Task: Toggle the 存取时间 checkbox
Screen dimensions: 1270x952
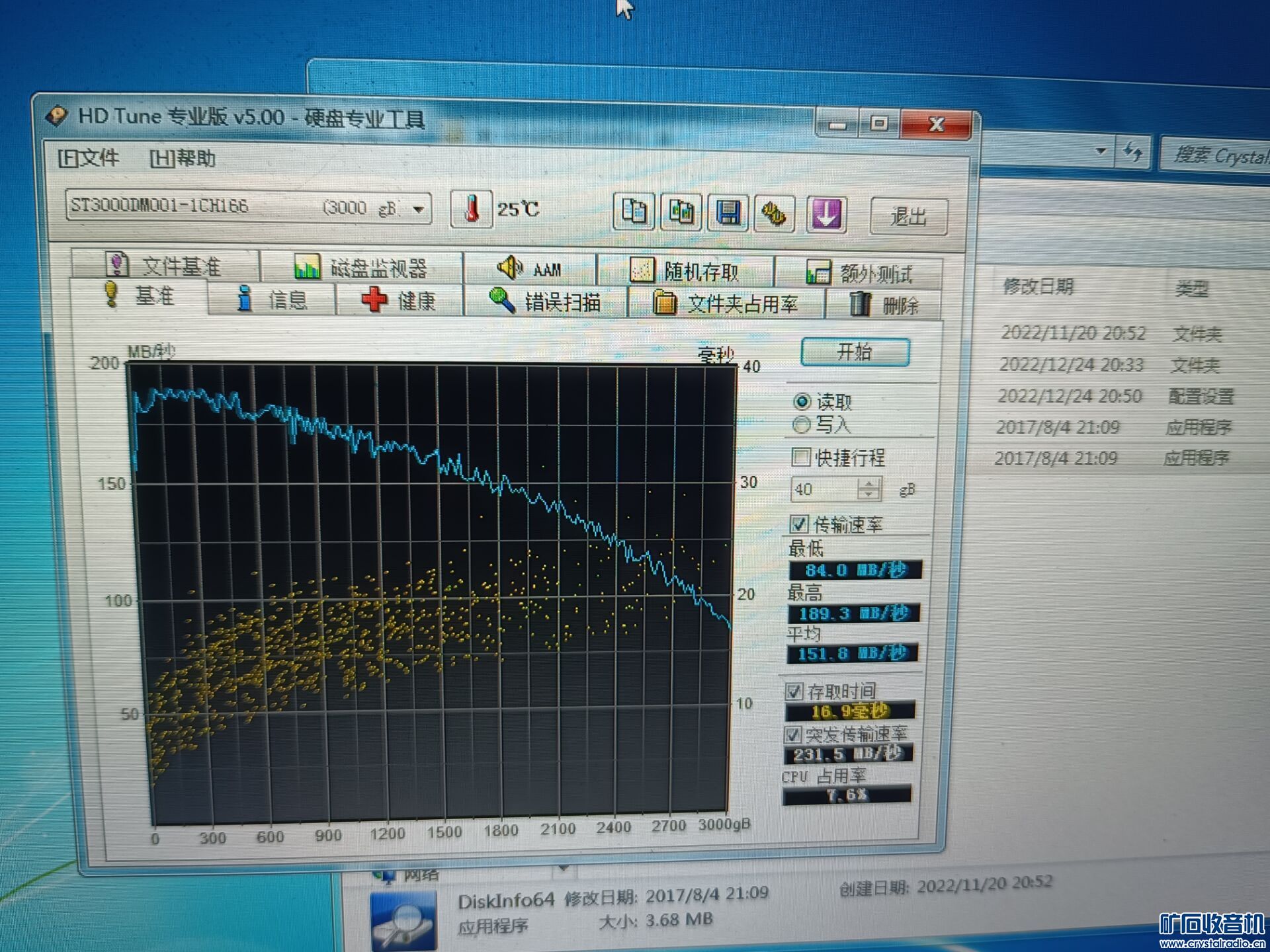Action: click(794, 692)
